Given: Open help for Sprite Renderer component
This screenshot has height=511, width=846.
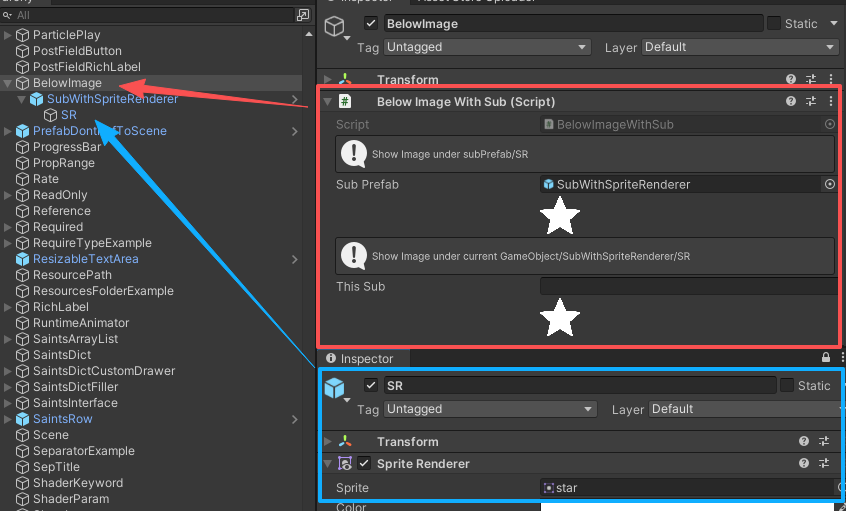Looking at the screenshot, I should (x=804, y=463).
